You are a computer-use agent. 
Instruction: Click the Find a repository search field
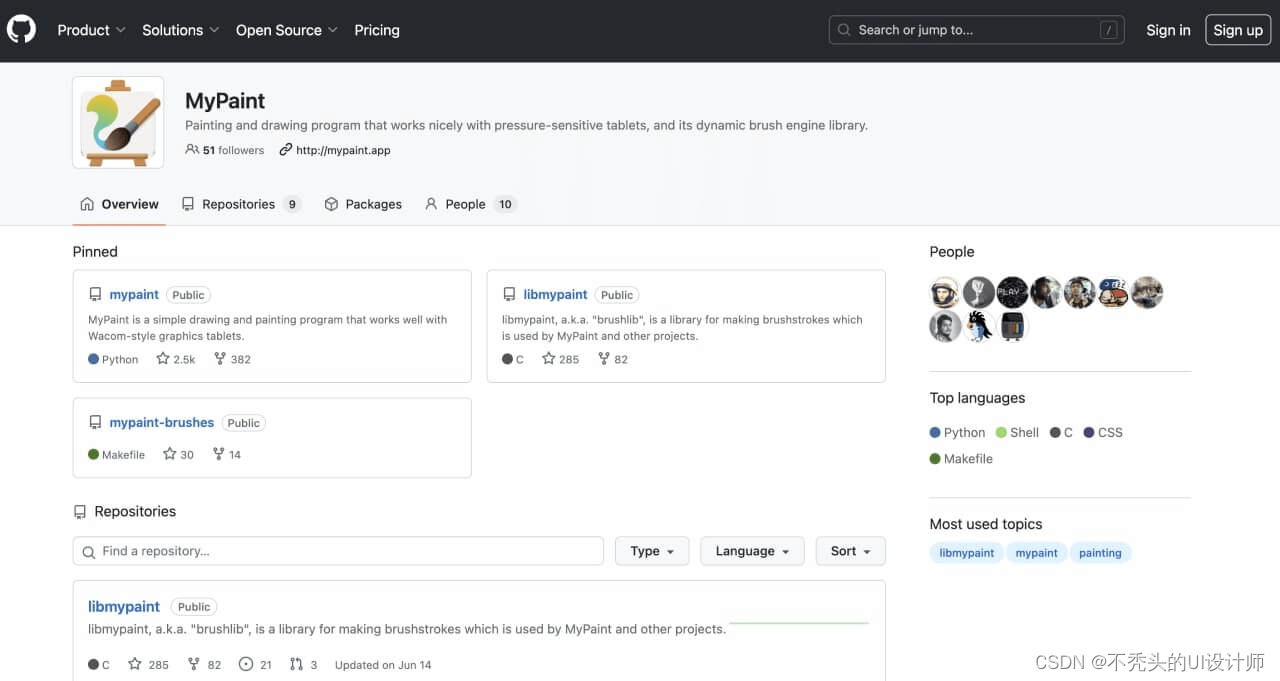[x=338, y=551]
